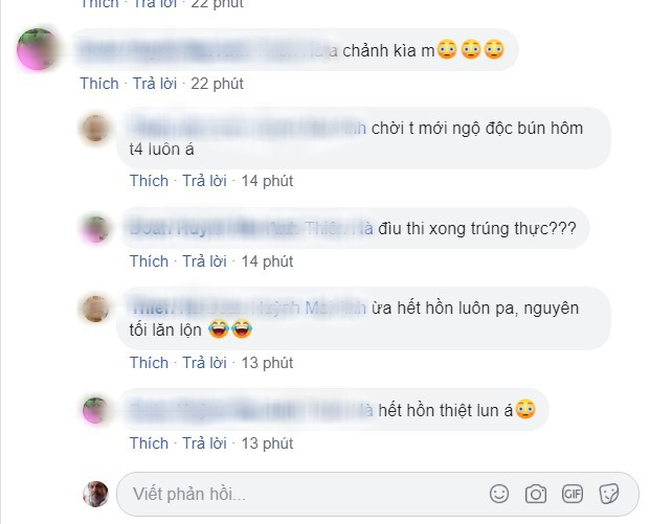Image resolution: width=650 pixels, height=524 pixels.
Task: Click your profile avatar beside reply box
Action: click(96, 494)
